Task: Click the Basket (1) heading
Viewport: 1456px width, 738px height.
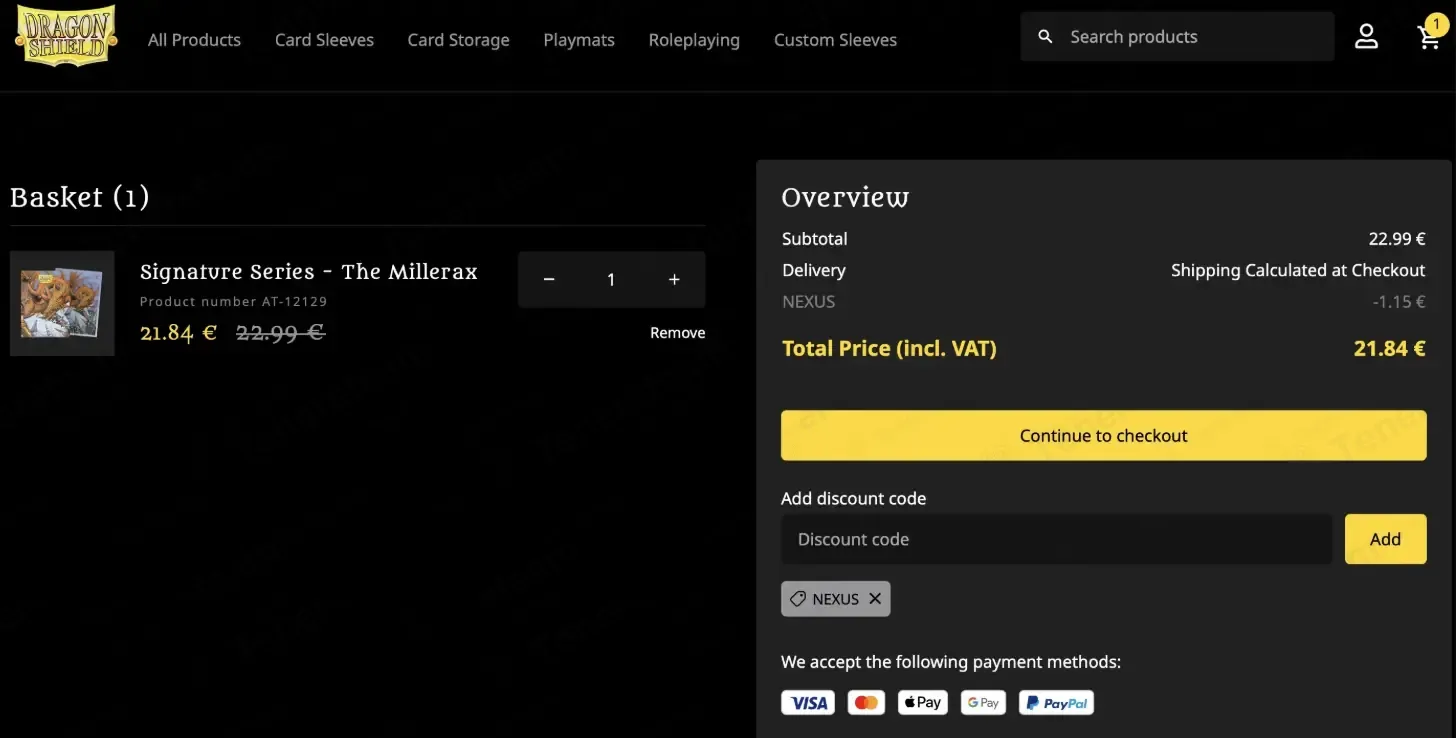Action: coord(80,197)
